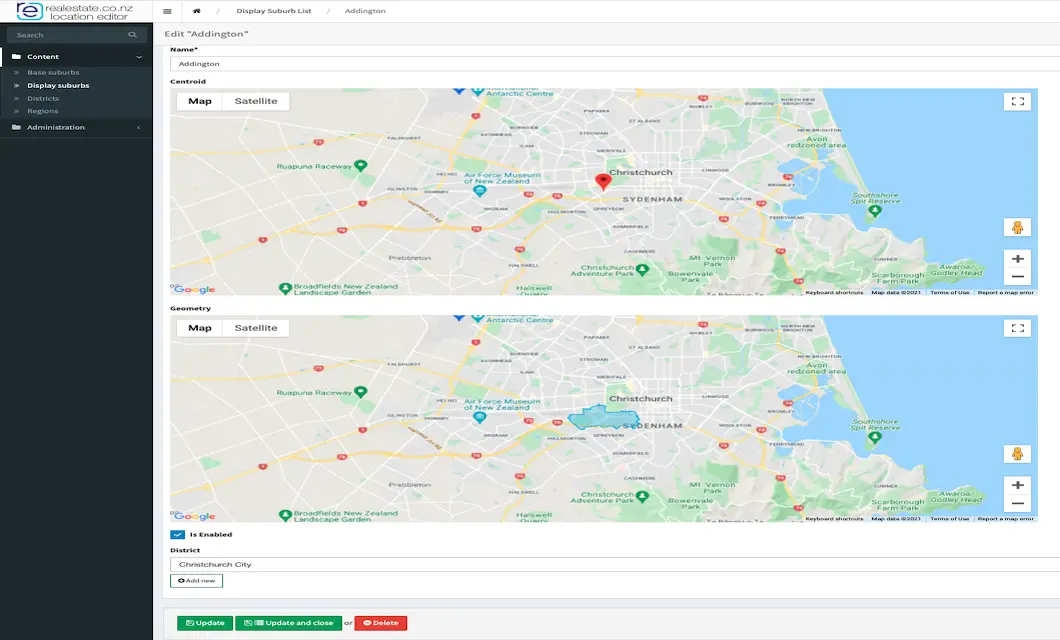Click the red centroid marker pin
The height and width of the screenshot is (640, 1060).
click(602, 181)
